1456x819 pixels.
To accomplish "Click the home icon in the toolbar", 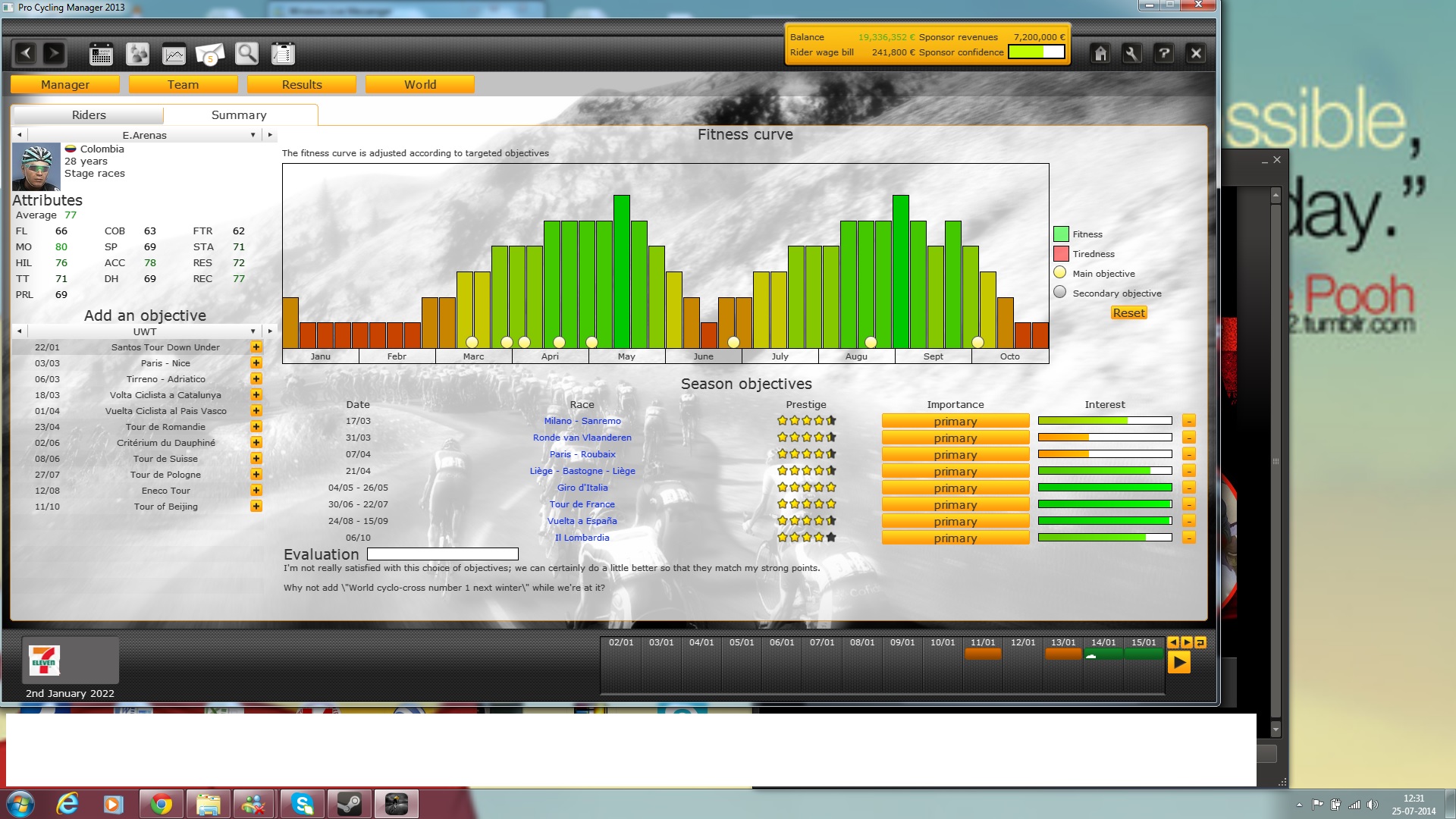I will click(x=1100, y=54).
